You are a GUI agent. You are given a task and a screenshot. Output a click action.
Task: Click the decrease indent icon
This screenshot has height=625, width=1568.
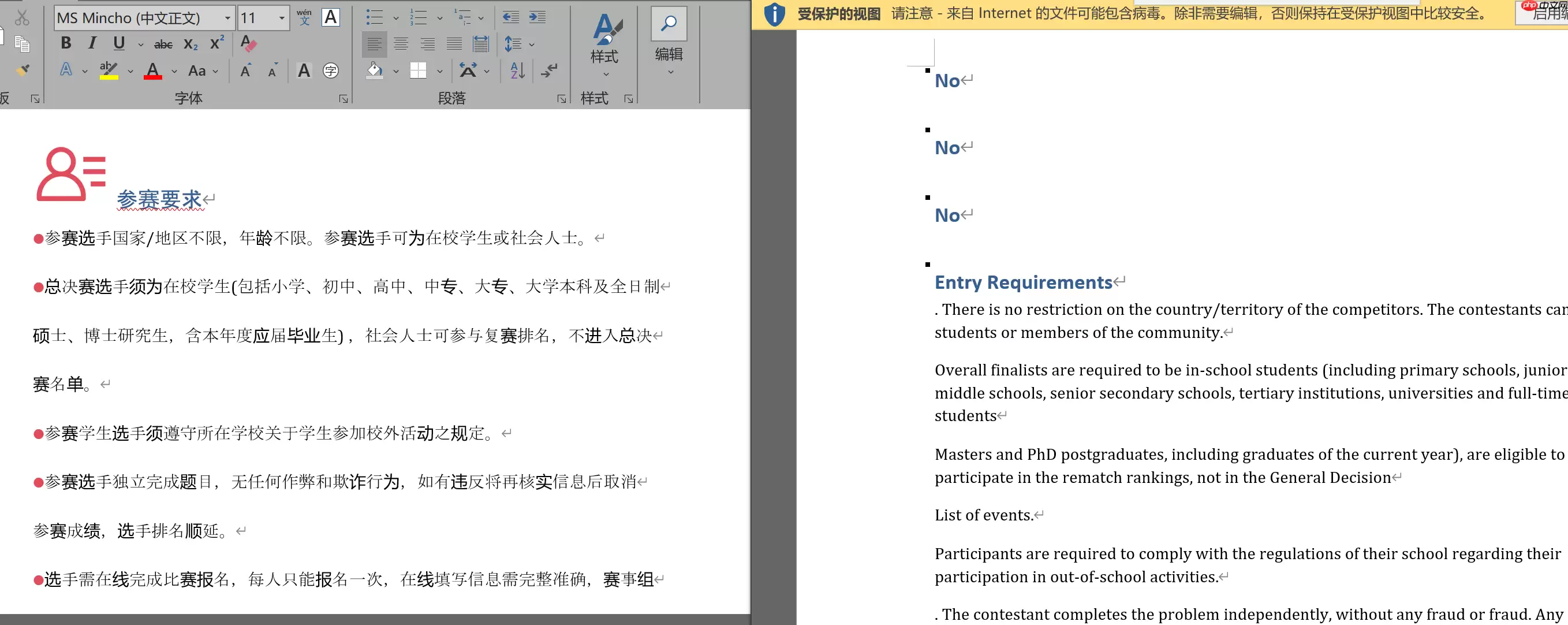coord(510,17)
